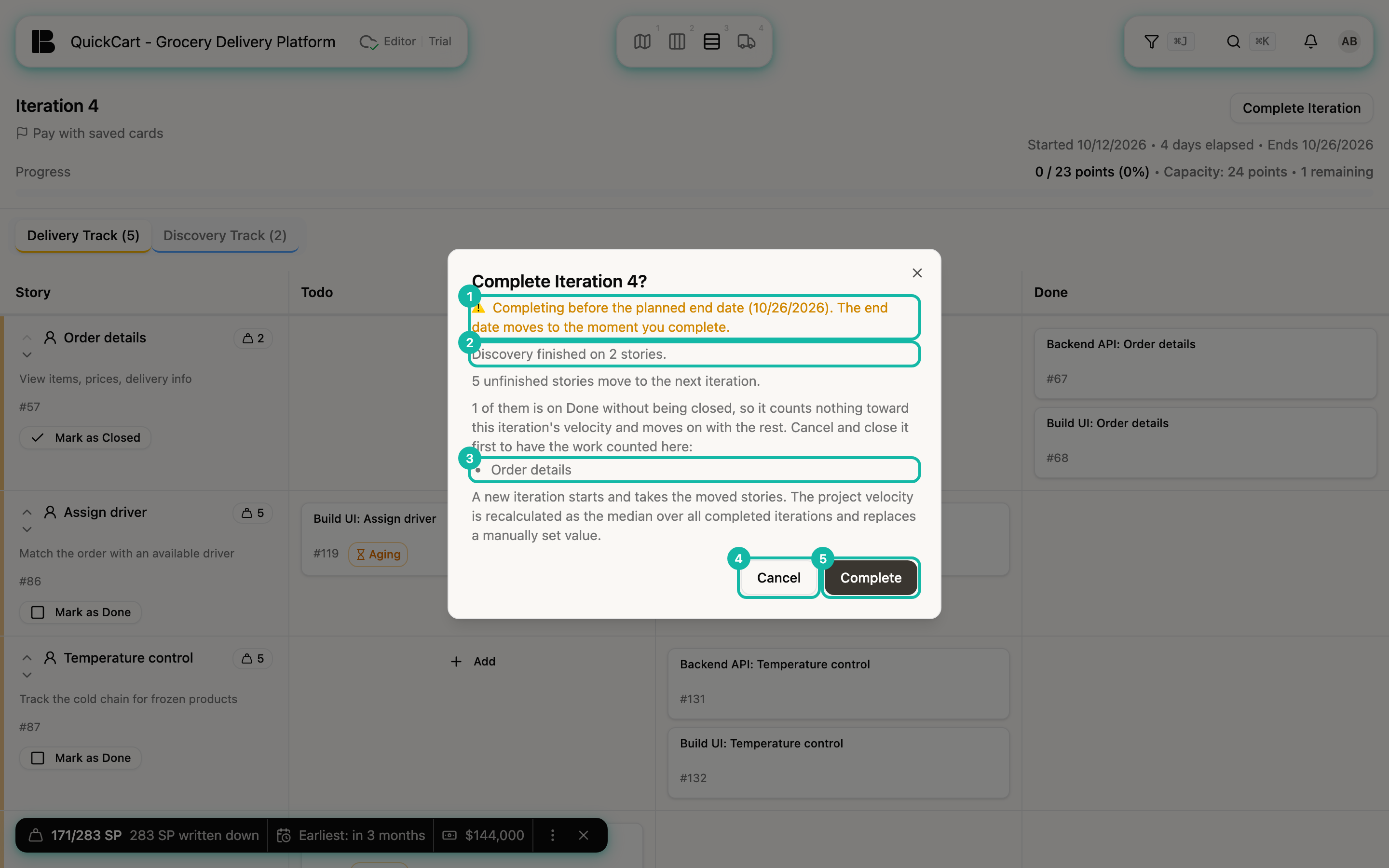Viewport: 1389px width, 868px height.
Task: Click Cancel in the dialog
Action: coord(779,578)
